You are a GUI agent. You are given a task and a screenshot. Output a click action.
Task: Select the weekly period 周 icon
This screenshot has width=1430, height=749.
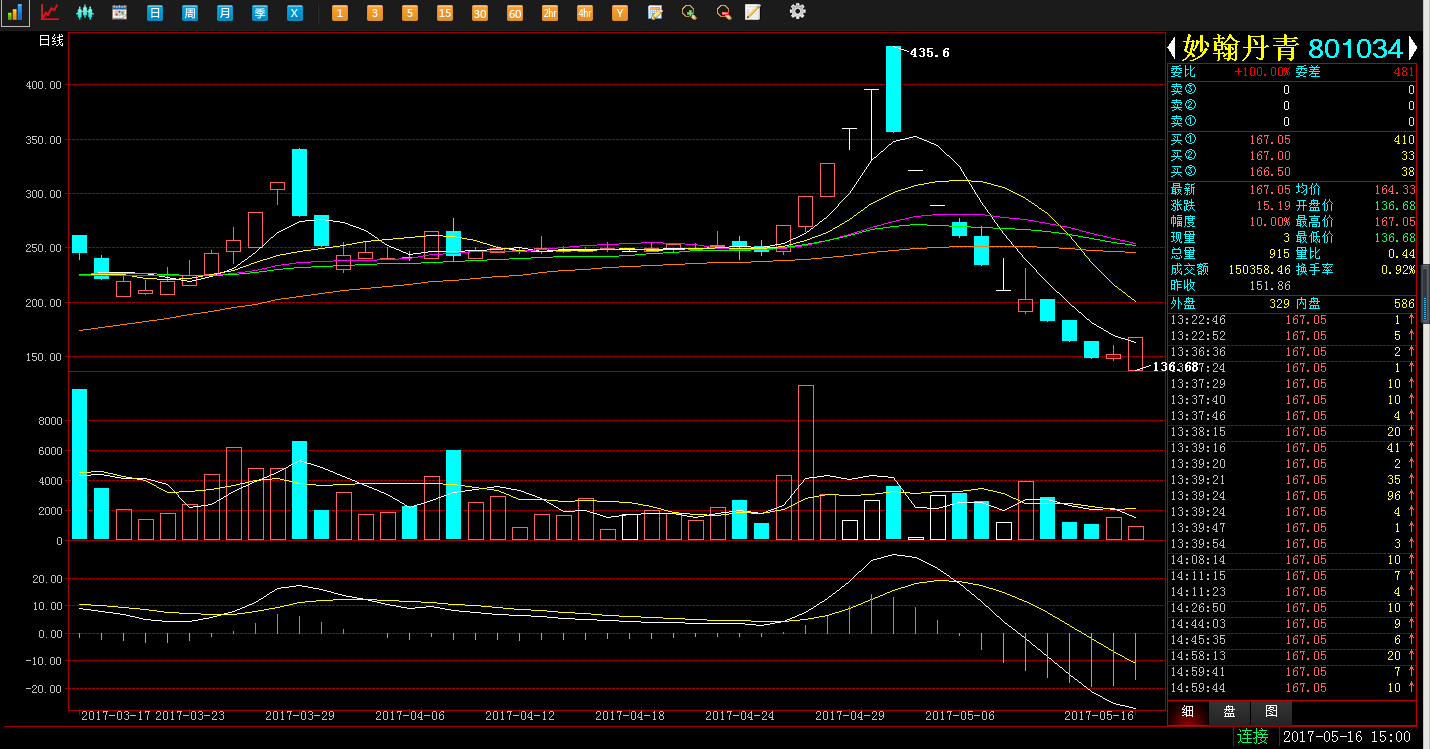tap(189, 13)
